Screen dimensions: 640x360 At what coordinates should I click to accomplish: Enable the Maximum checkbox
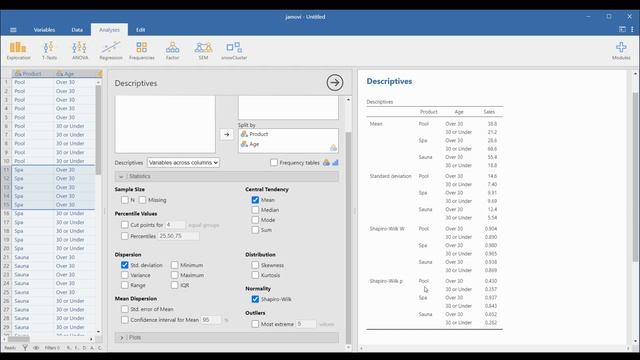[x=175, y=275]
